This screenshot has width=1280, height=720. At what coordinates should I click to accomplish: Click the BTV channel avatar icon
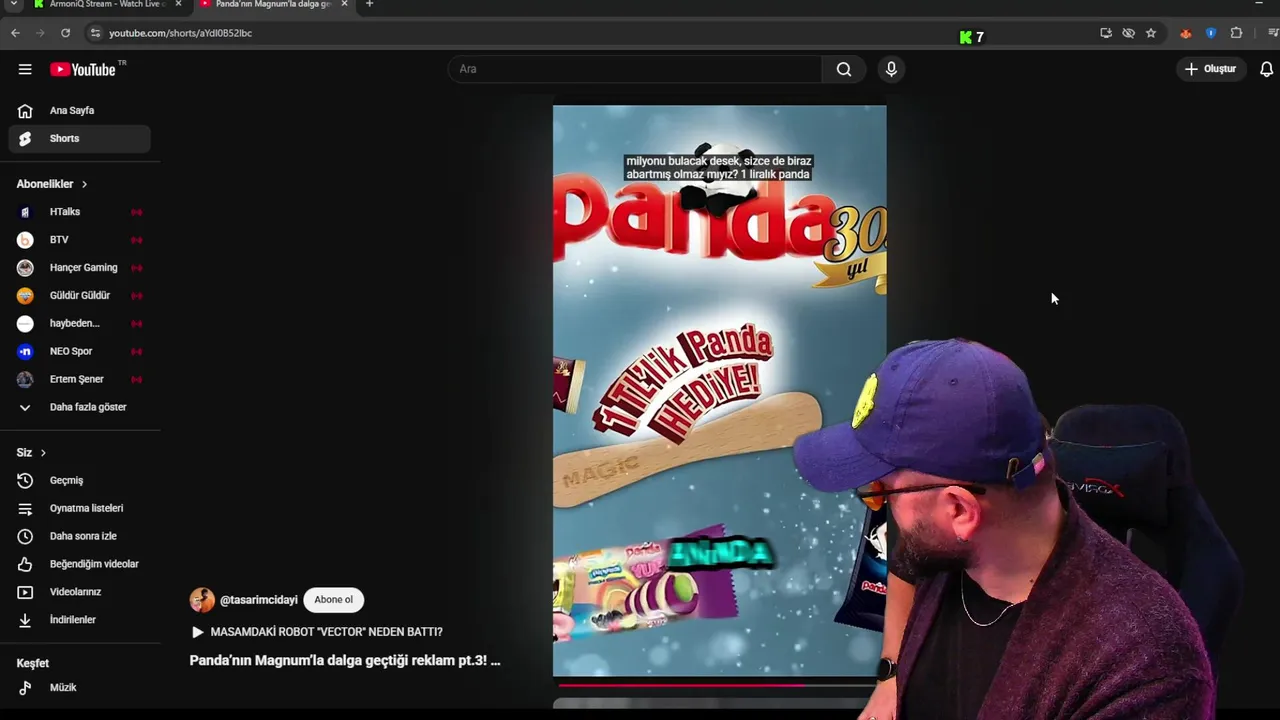25,240
